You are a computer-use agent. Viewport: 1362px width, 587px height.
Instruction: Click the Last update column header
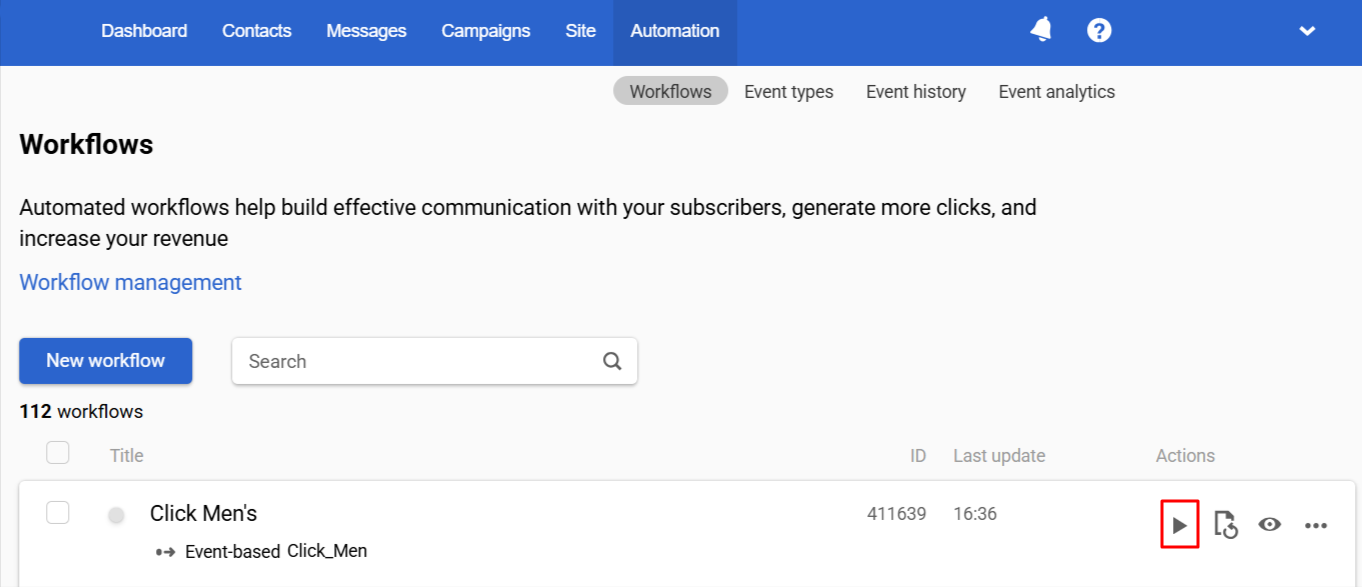999,456
